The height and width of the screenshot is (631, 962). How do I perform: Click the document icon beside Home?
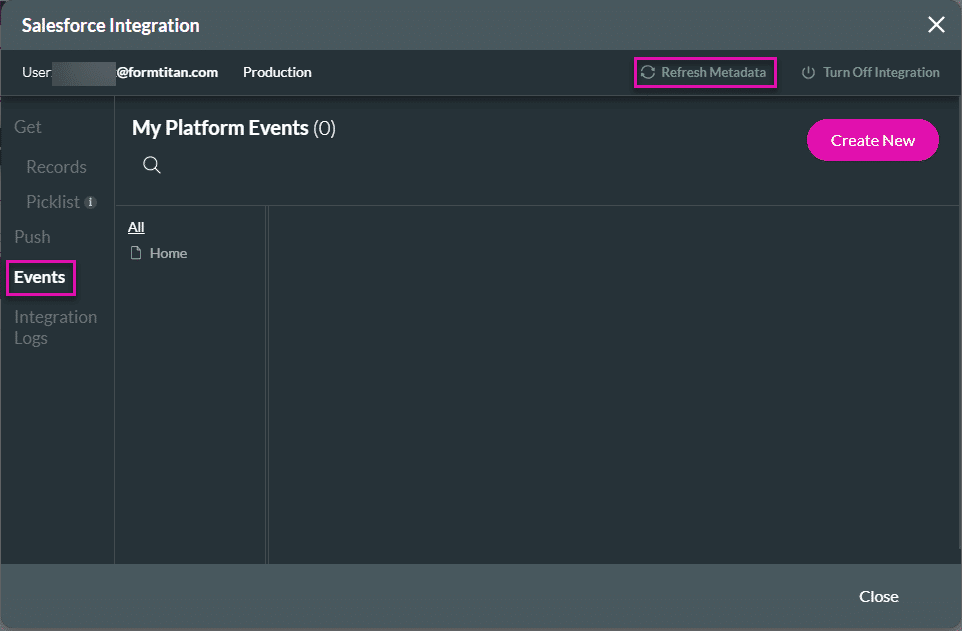(x=137, y=253)
